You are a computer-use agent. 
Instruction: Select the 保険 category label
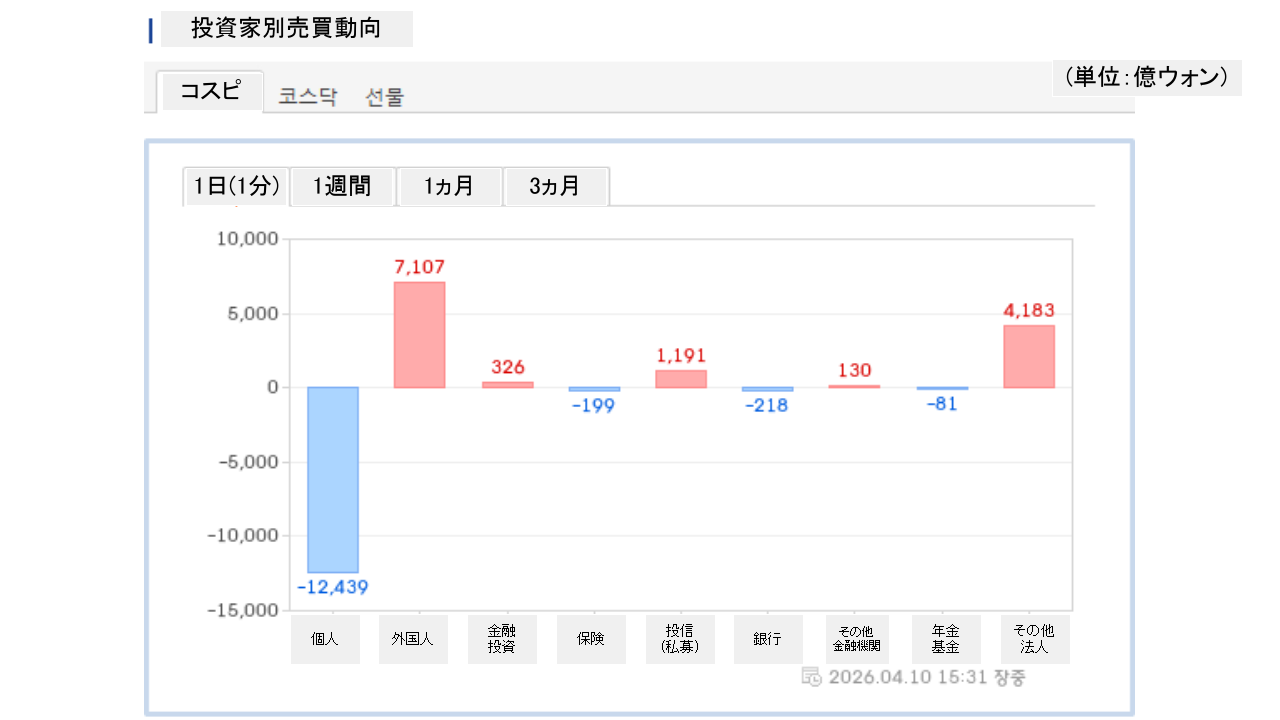[x=591, y=639]
